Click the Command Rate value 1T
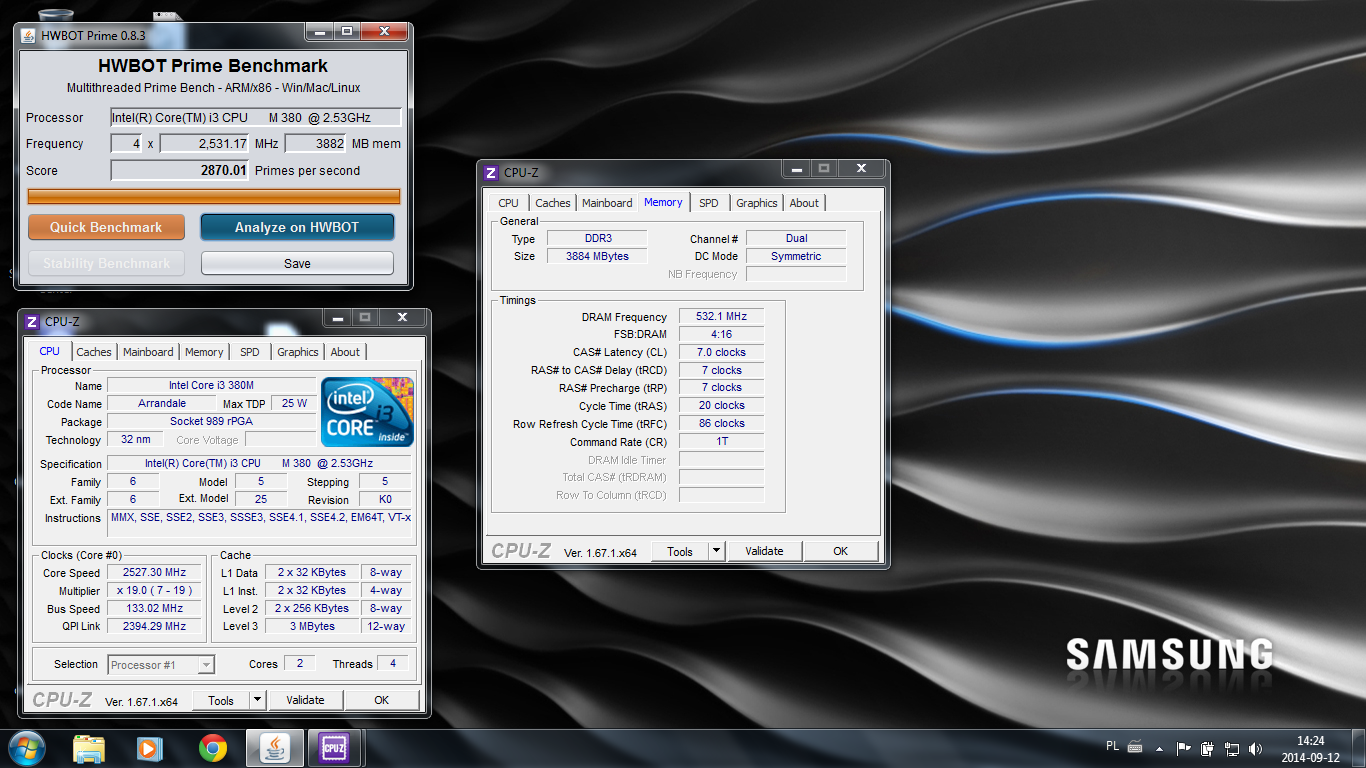Image resolution: width=1366 pixels, height=768 pixels. pos(721,441)
